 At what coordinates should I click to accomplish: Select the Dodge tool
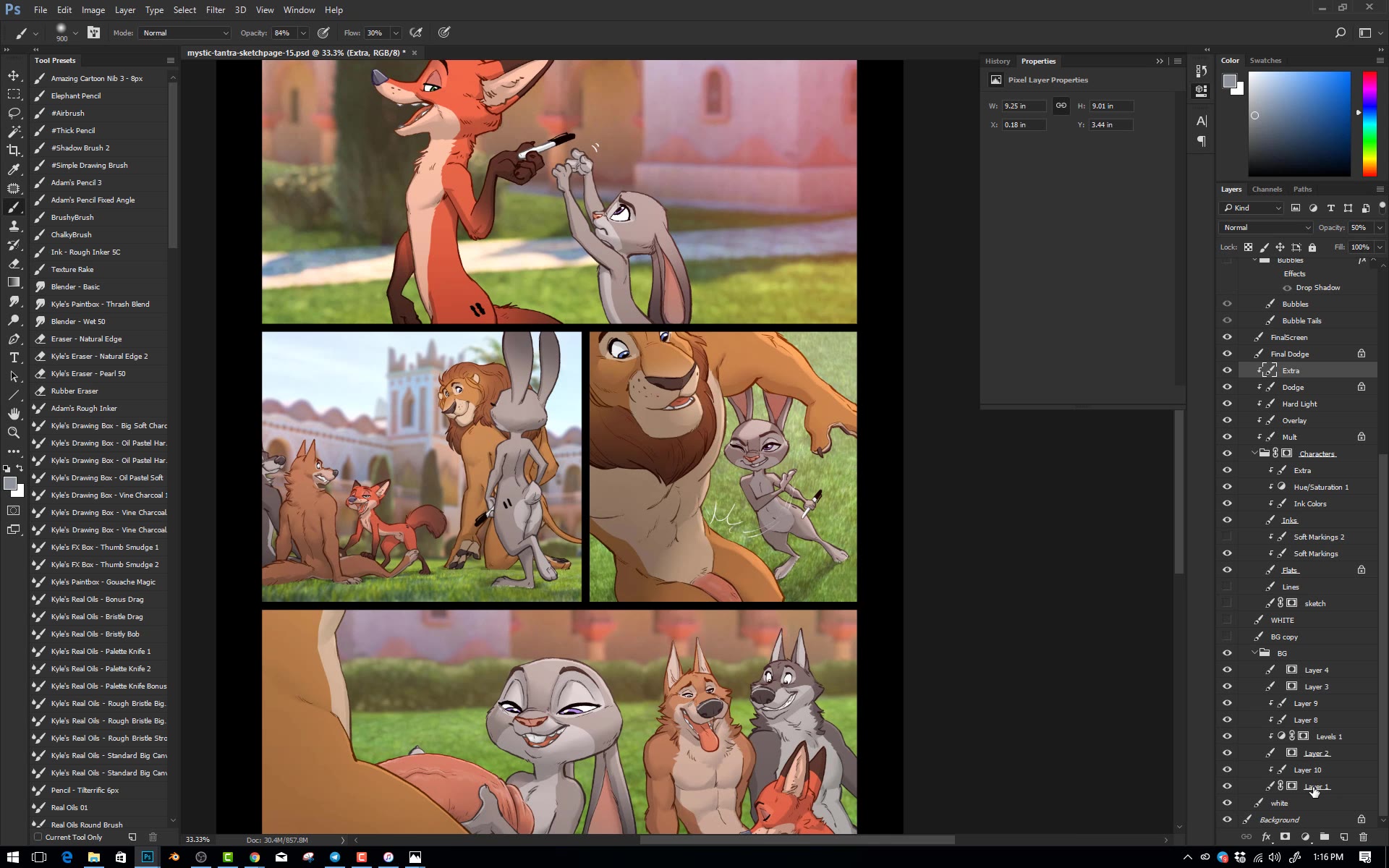click(x=14, y=320)
